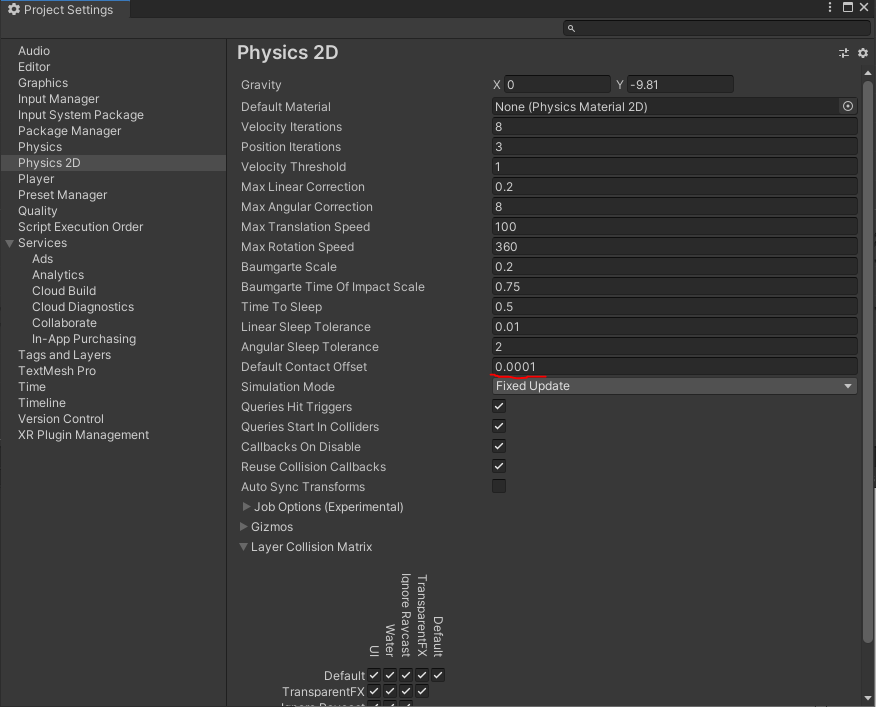Open In-App Purchasing settings
The width and height of the screenshot is (876, 707).
[x=84, y=339]
